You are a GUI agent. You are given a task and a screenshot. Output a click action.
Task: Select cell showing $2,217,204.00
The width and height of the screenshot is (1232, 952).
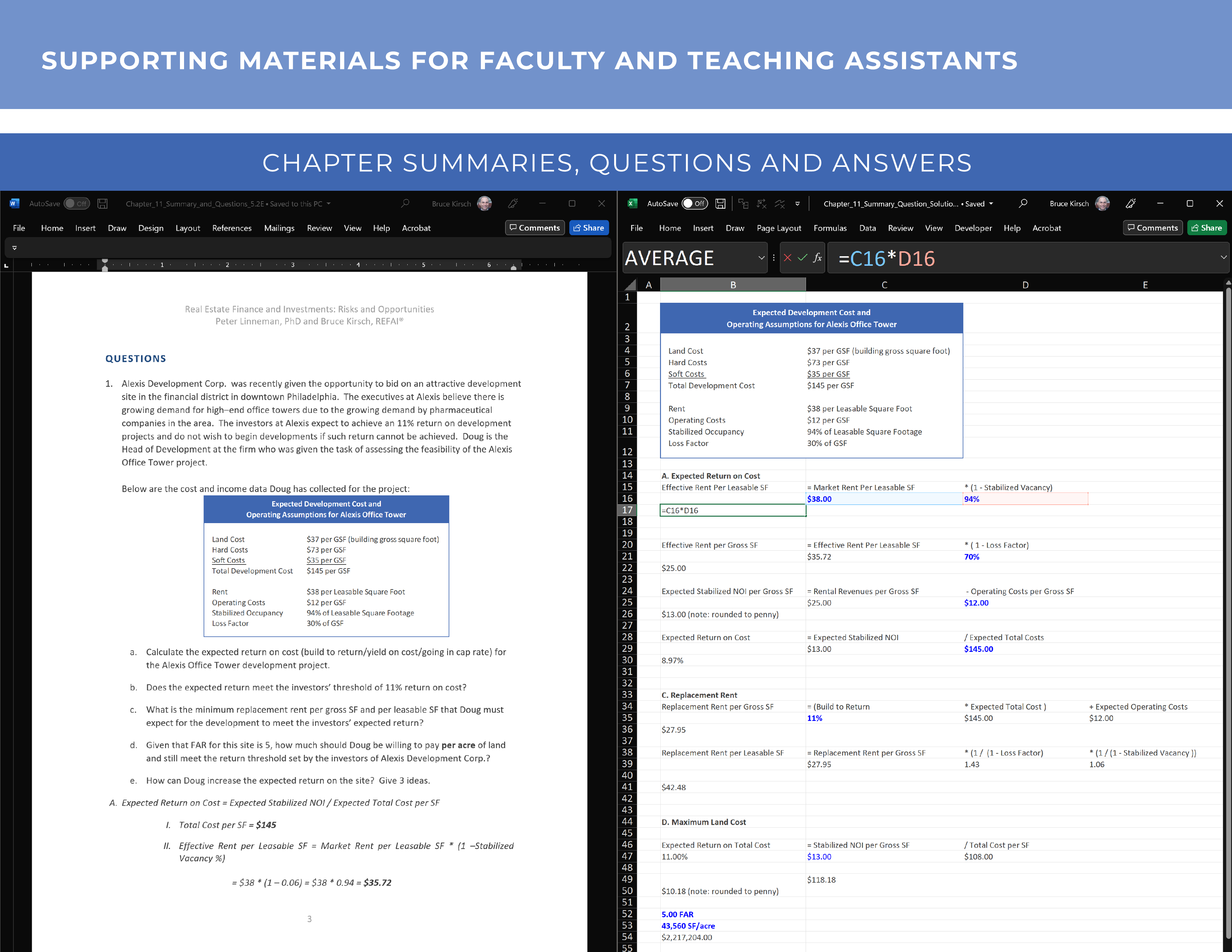(x=733, y=937)
